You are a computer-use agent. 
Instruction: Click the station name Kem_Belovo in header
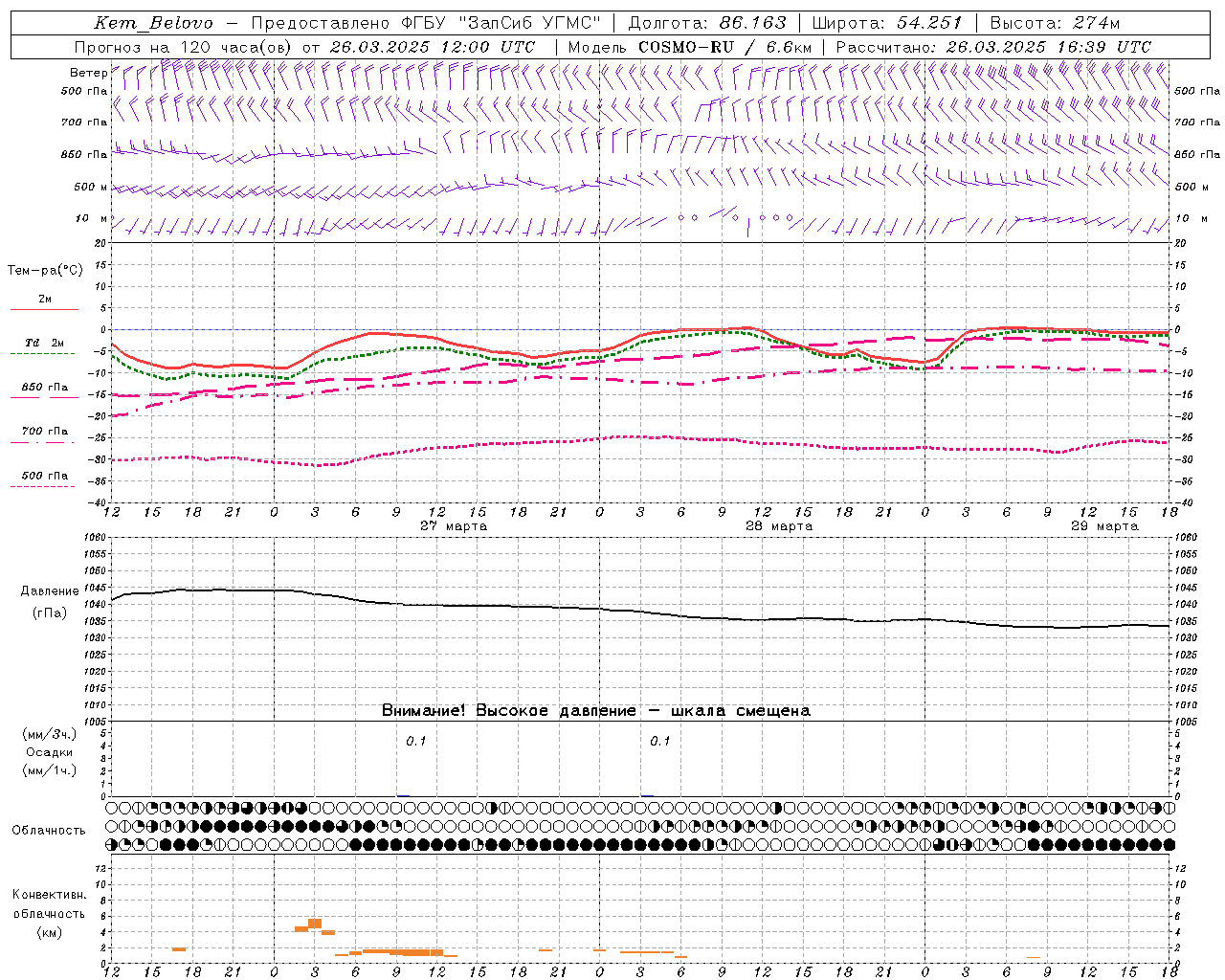[153, 23]
